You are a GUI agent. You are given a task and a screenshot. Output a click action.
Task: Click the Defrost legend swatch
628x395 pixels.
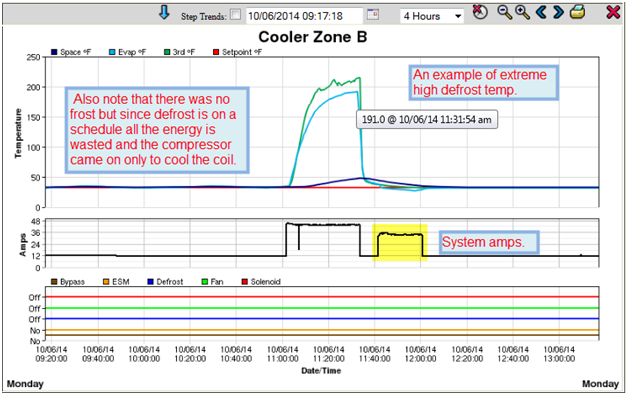point(151,282)
